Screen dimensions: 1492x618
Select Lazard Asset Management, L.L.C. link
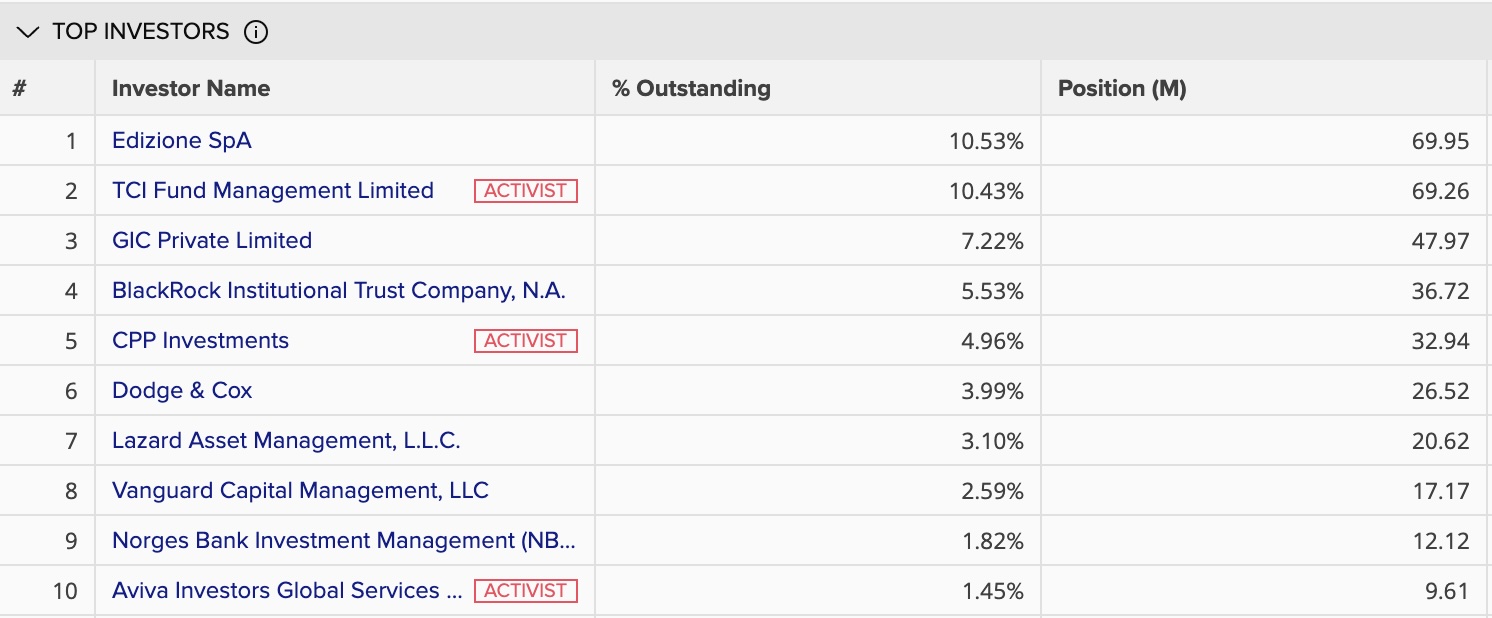[x=286, y=440]
